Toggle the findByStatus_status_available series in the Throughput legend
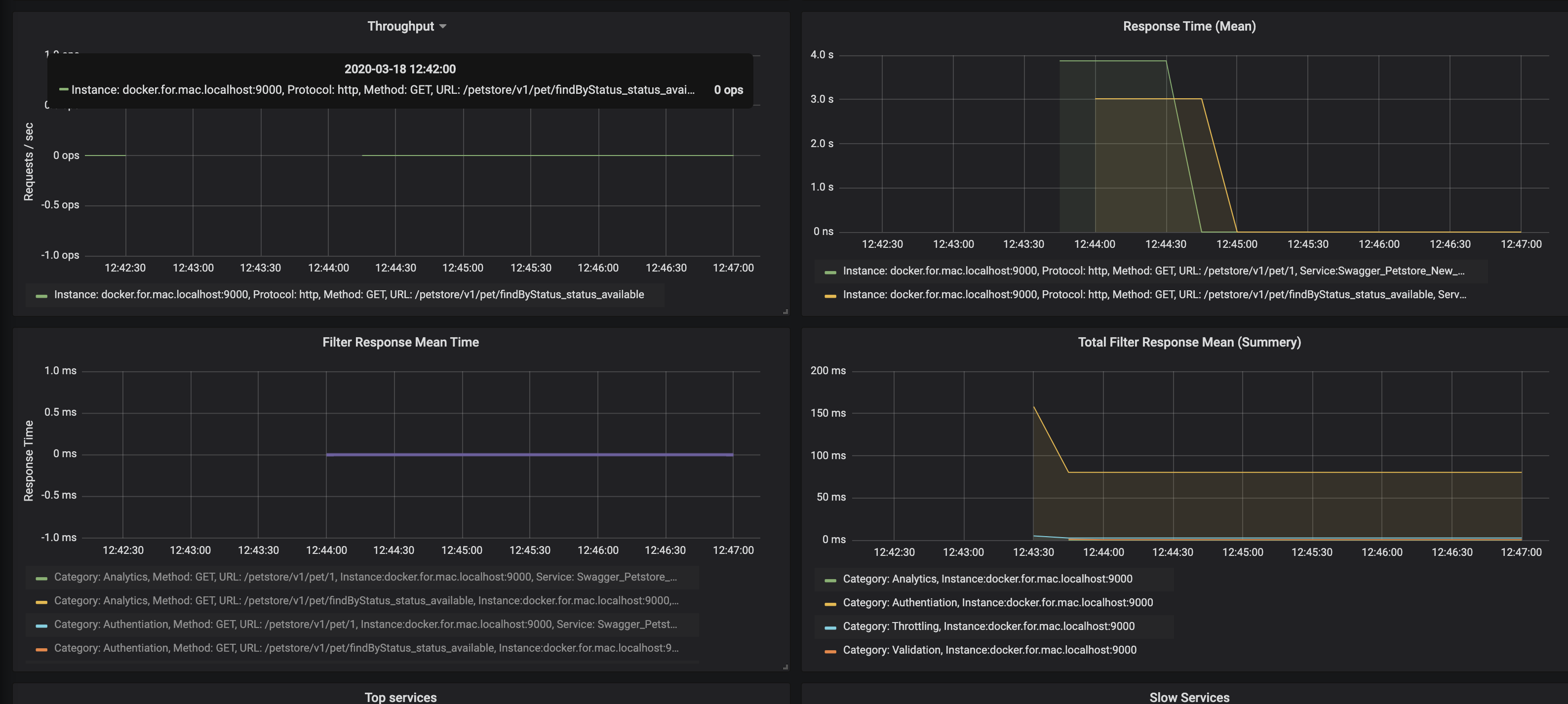This screenshot has height=704, width=1568. [x=349, y=295]
